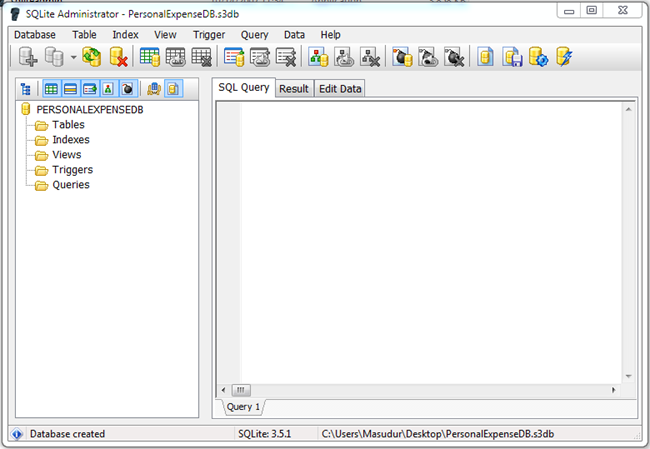Click the Create Database toolbar icon
650x449 pixels.
click(28, 56)
